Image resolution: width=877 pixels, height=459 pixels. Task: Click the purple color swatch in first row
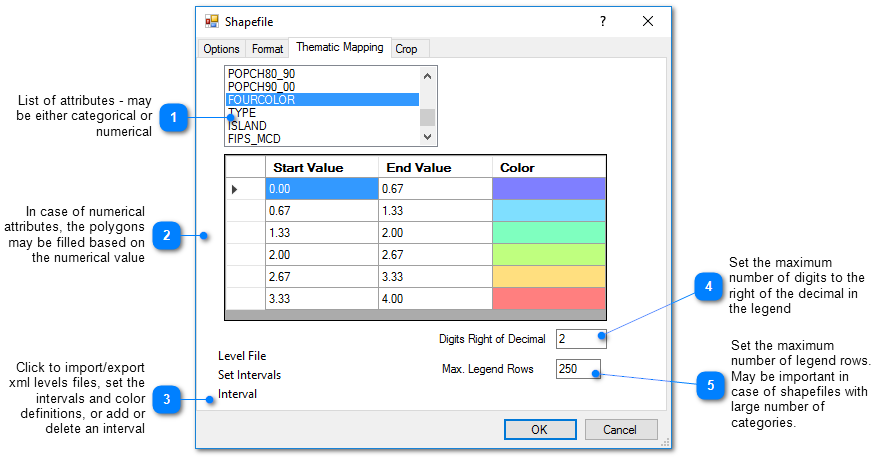coord(549,189)
